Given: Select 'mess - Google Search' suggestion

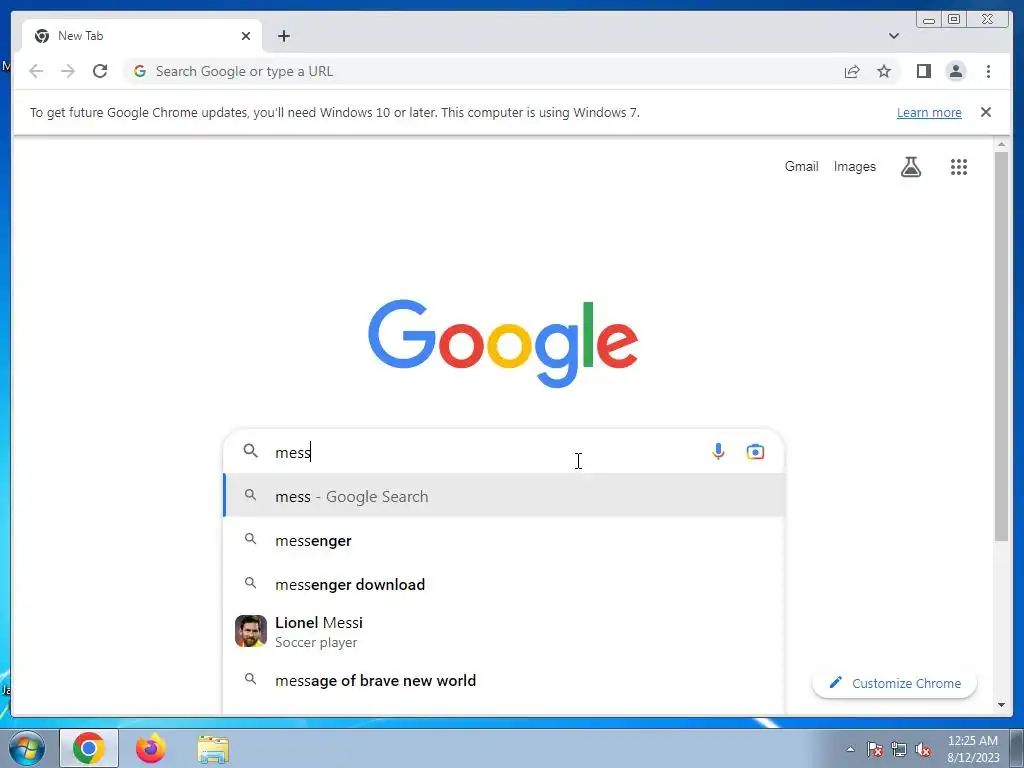Looking at the screenshot, I should point(504,496).
